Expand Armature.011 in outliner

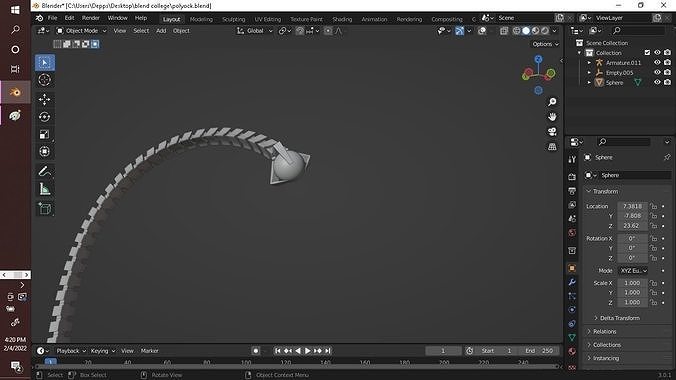pyautogui.click(x=589, y=63)
